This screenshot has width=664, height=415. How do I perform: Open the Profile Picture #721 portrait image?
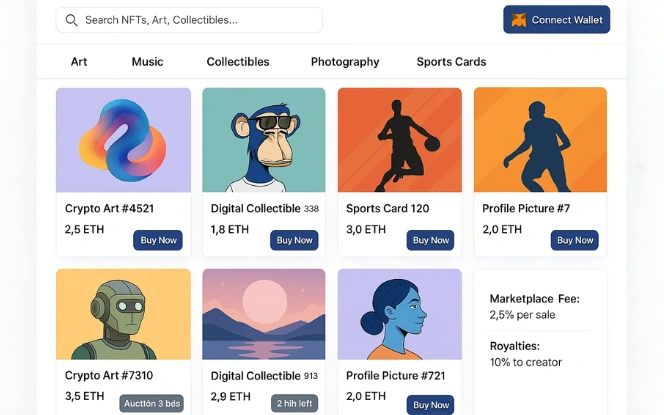click(400, 314)
